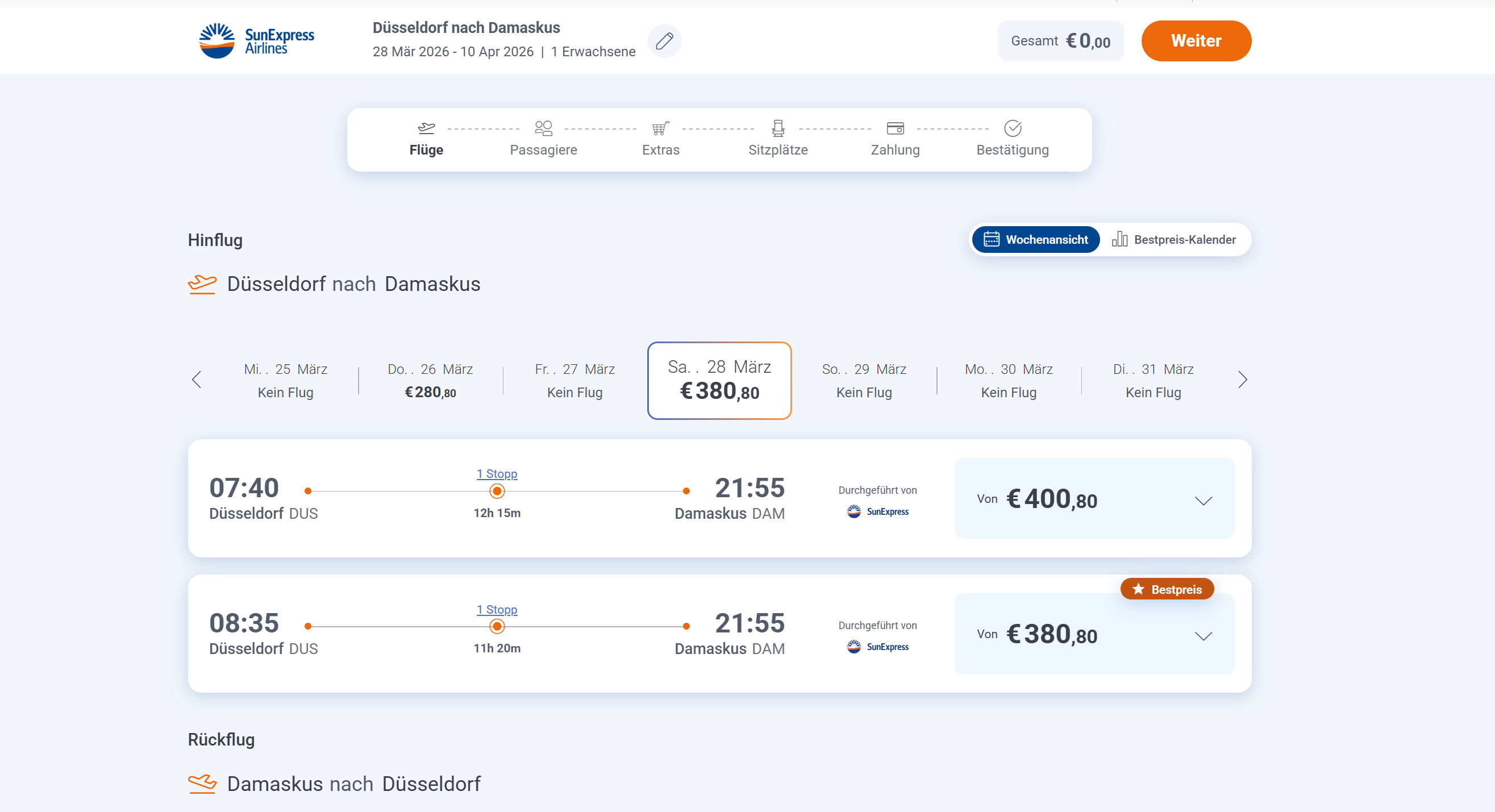Click the Bestätigung checkmark step icon
This screenshot has width=1495, height=812.
click(x=1012, y=128)
